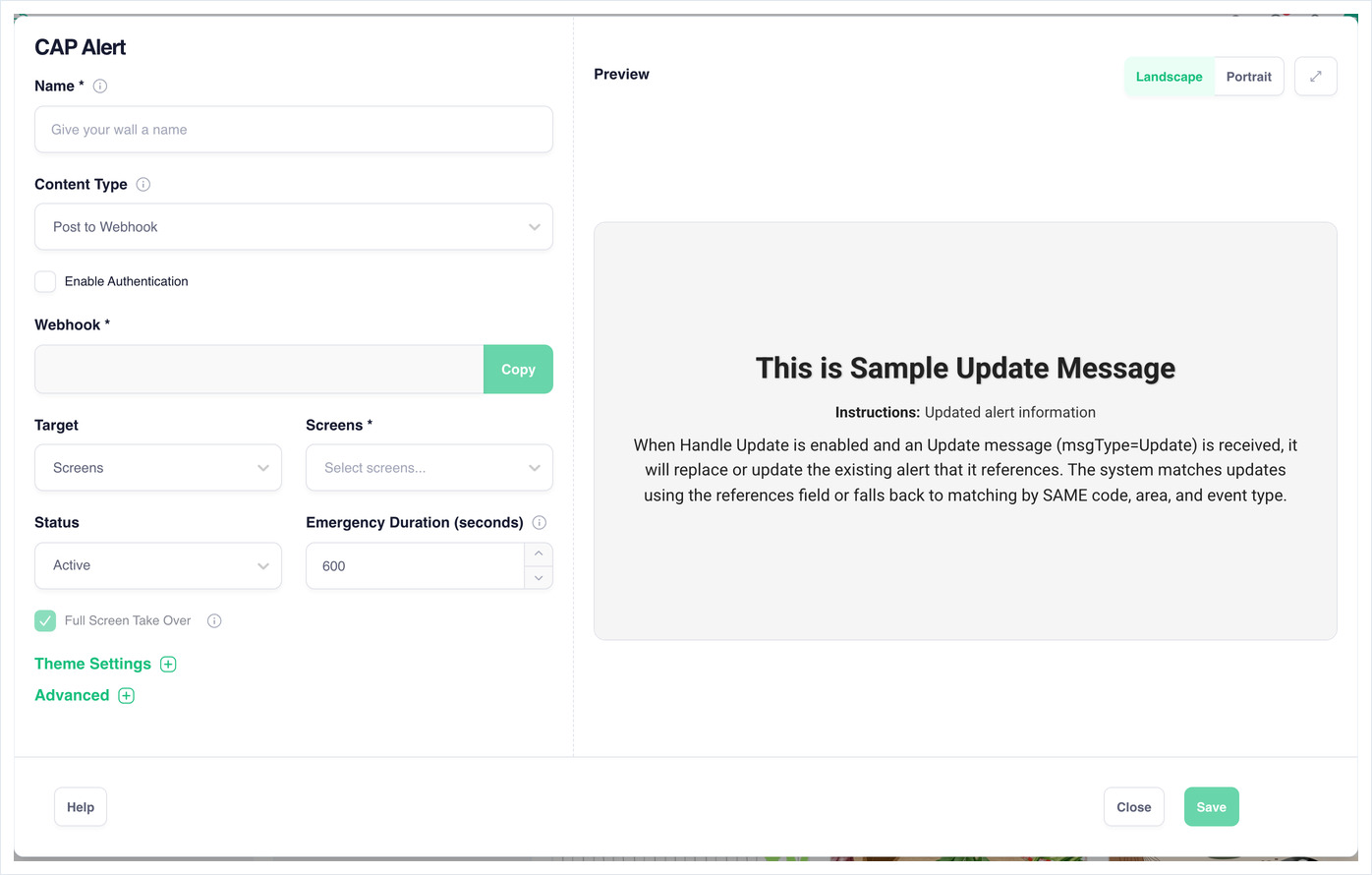Click the Help button

click(x=81, y=807)
